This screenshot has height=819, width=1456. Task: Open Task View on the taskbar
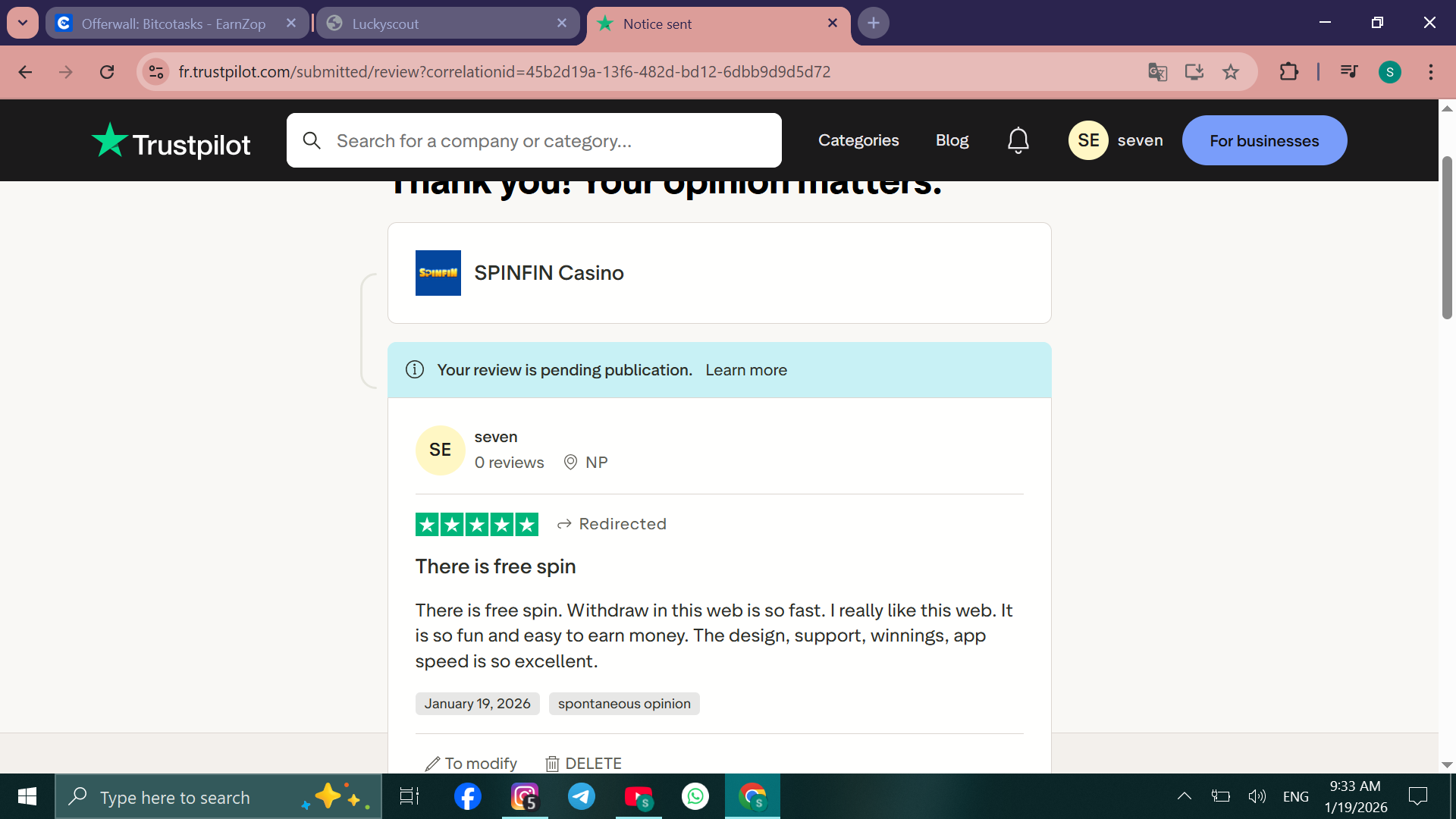point(409,796)
